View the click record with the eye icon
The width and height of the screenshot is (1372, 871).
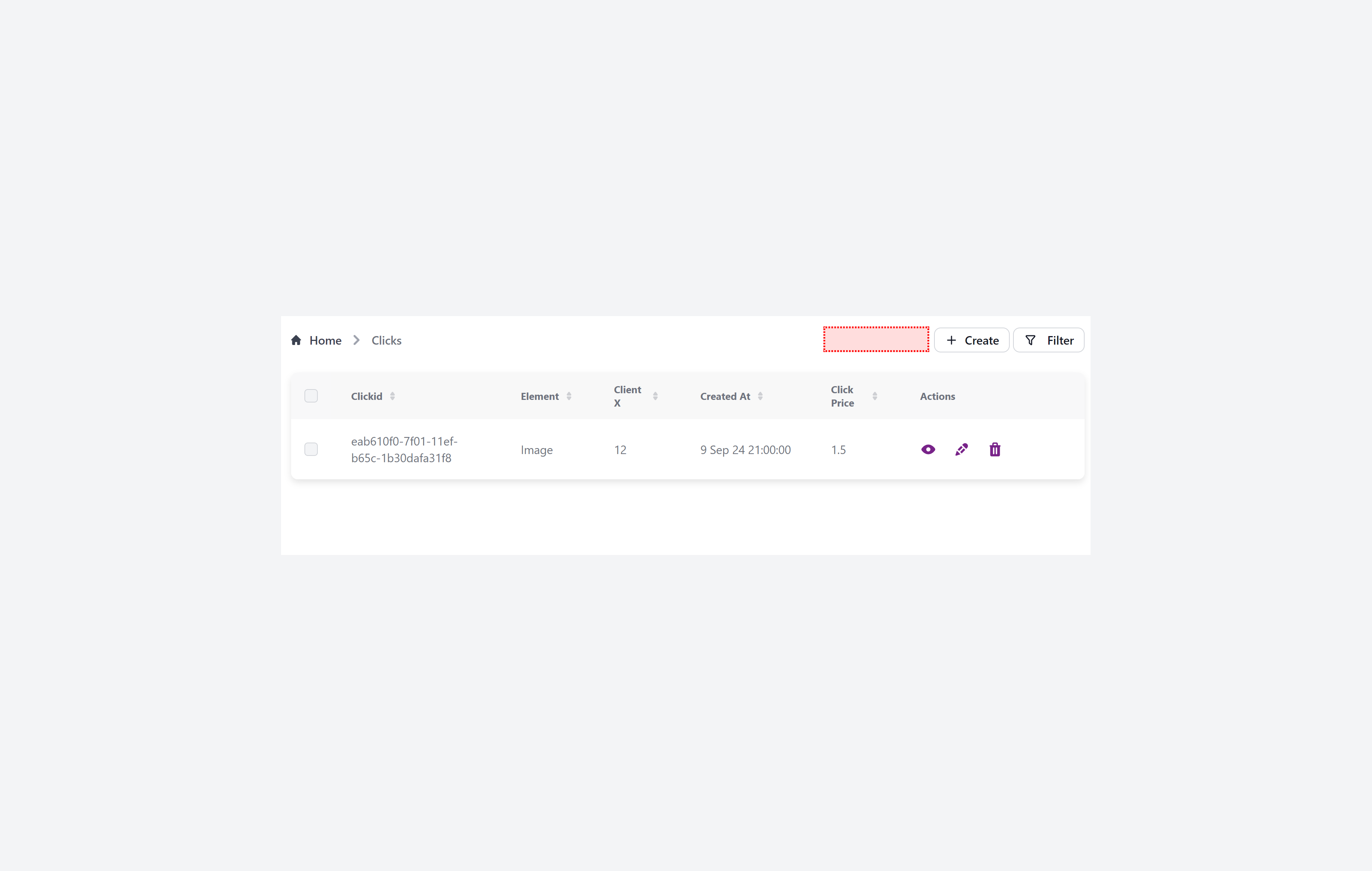click(x=927, y=450)
